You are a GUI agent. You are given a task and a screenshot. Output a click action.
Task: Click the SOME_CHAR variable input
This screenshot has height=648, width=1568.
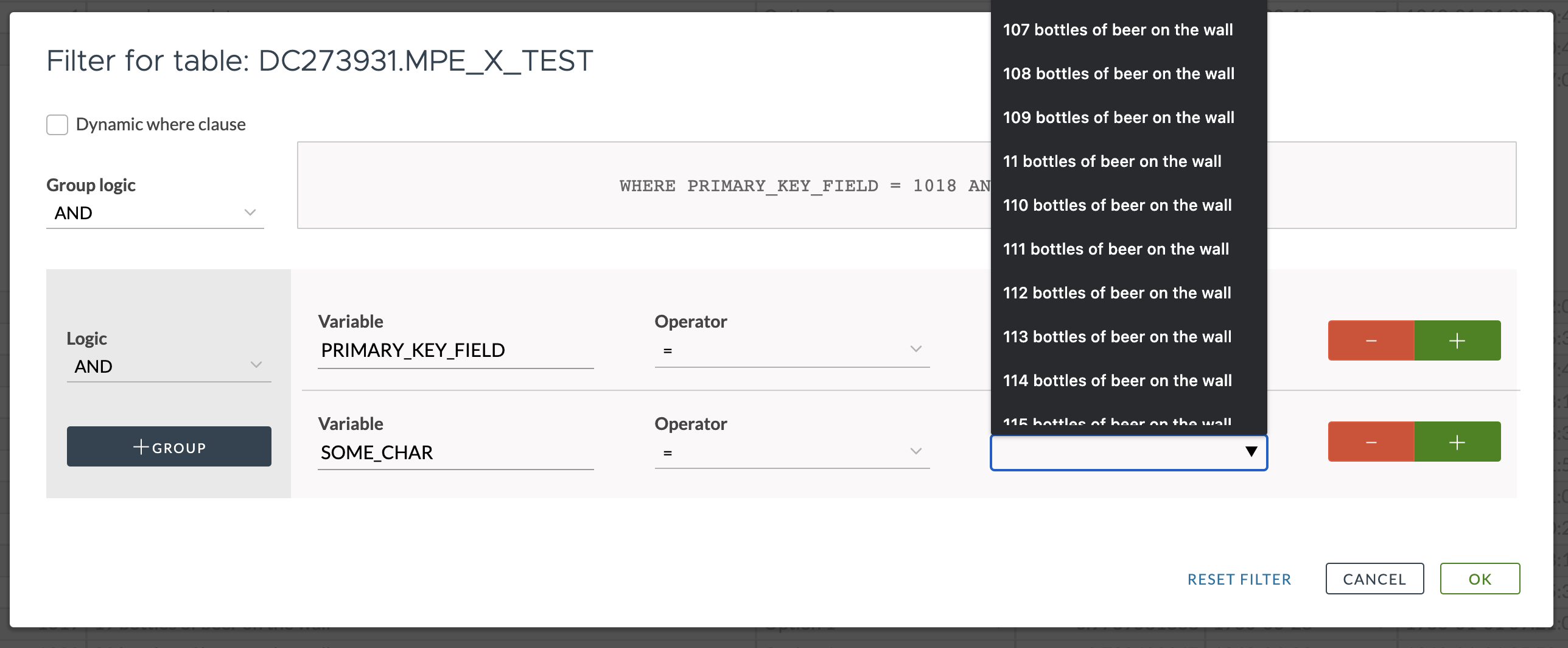tap(455, 453)
